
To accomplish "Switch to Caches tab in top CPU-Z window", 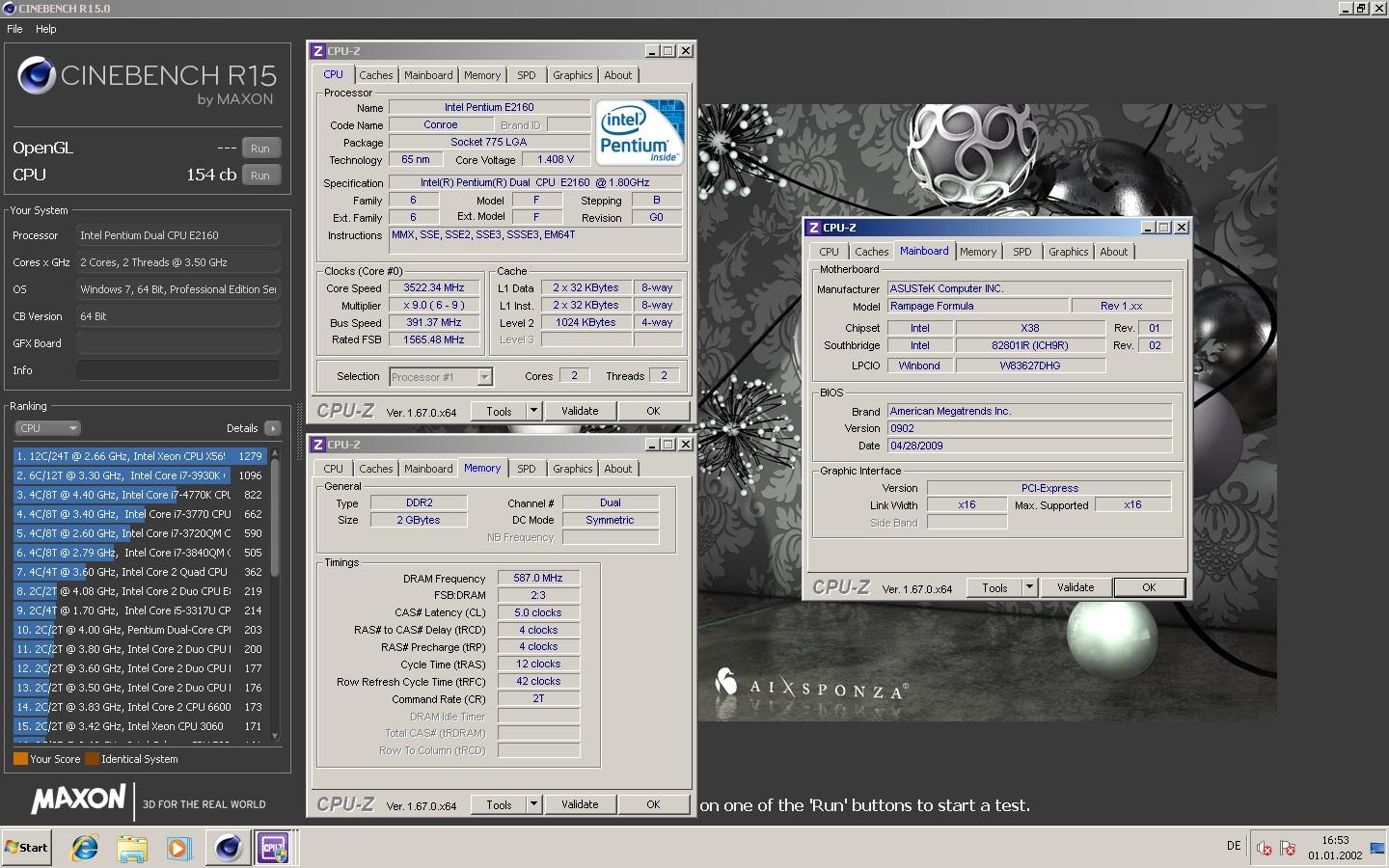I will [376, 75].
